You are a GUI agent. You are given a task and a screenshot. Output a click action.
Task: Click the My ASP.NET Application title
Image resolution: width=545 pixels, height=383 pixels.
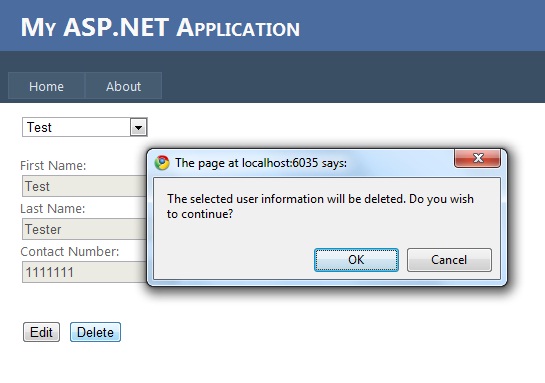pos(160,27)
